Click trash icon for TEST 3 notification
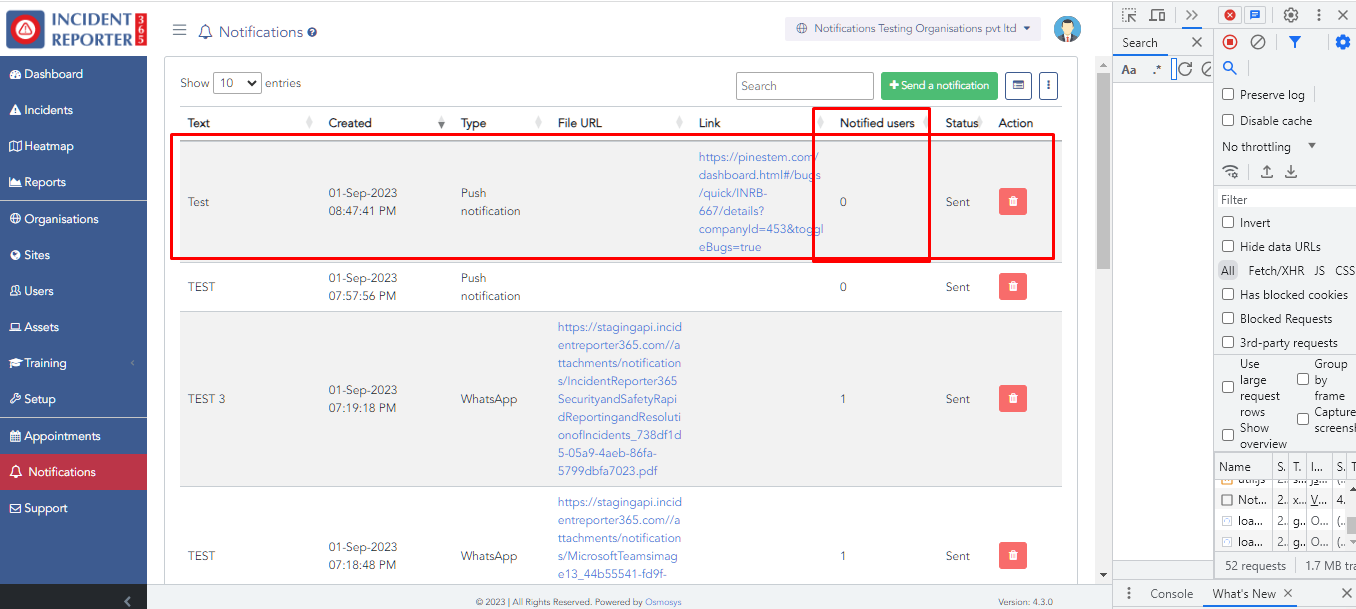This screenshot has height=609, width=1356. 1012,398
